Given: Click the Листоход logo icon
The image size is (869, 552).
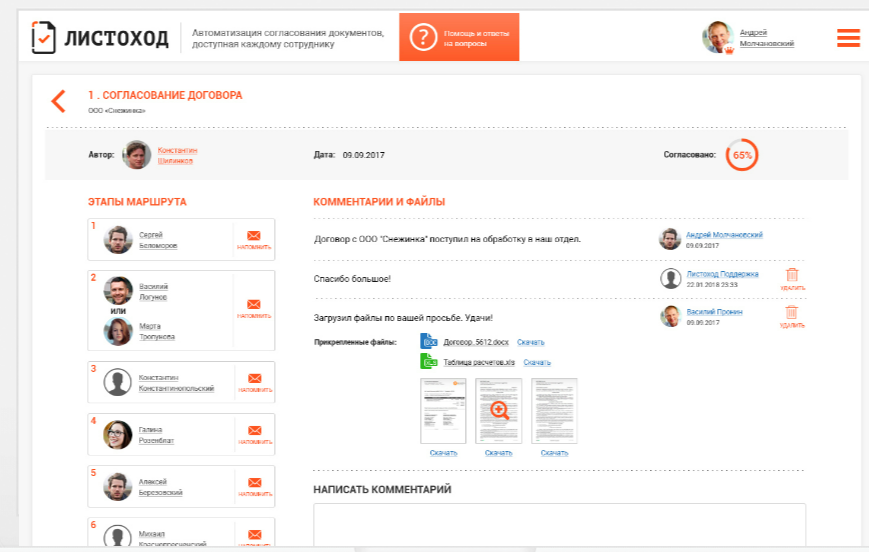Looking at the screenshot, I should coord(43,37).
